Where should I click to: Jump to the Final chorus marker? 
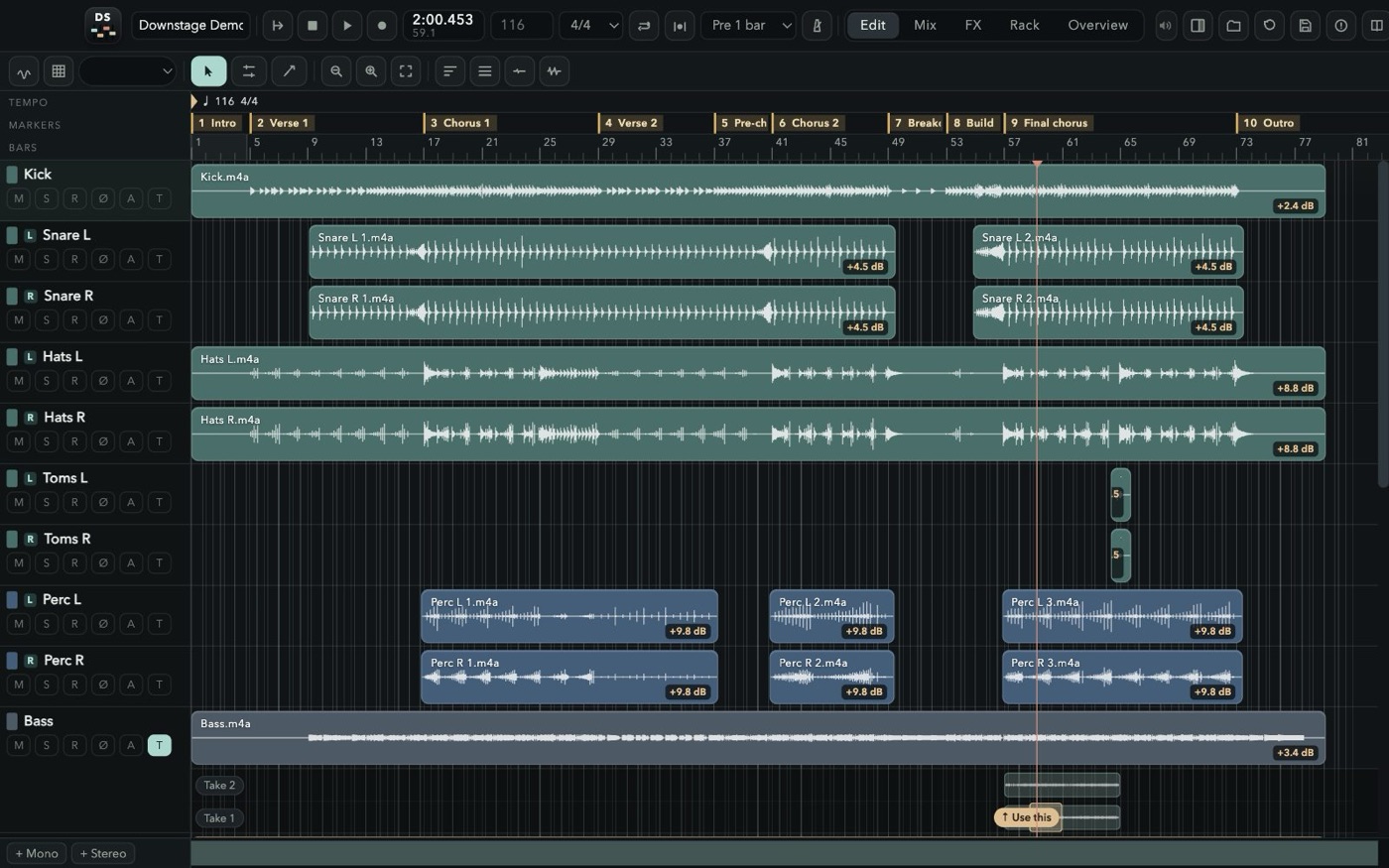click(1049, 123)
